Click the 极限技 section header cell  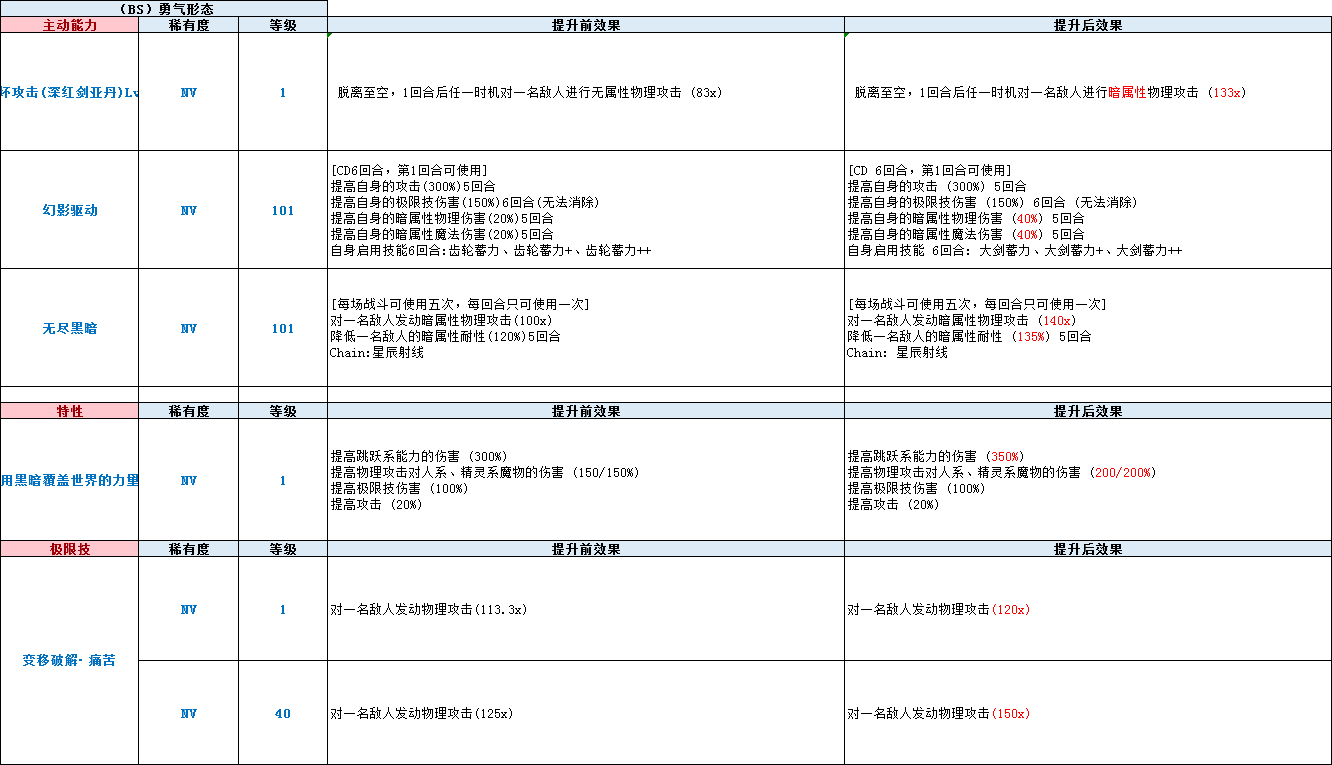tap(69, 549)
